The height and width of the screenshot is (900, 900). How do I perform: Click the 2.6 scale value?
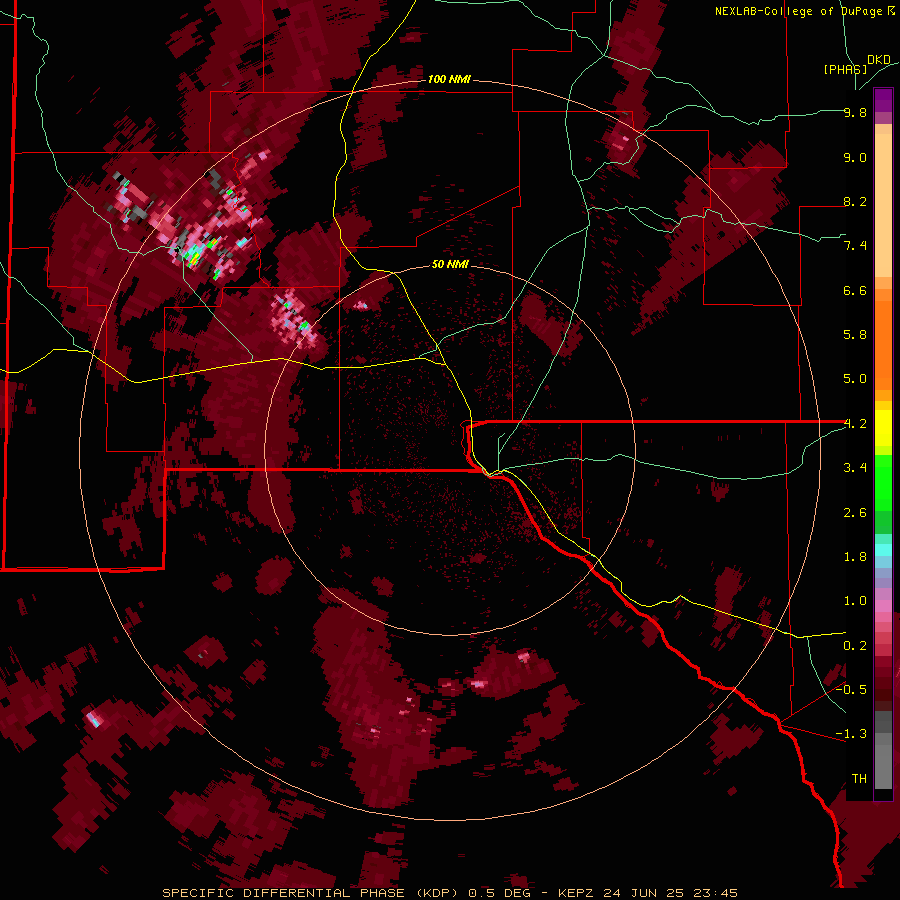[855, 513]
